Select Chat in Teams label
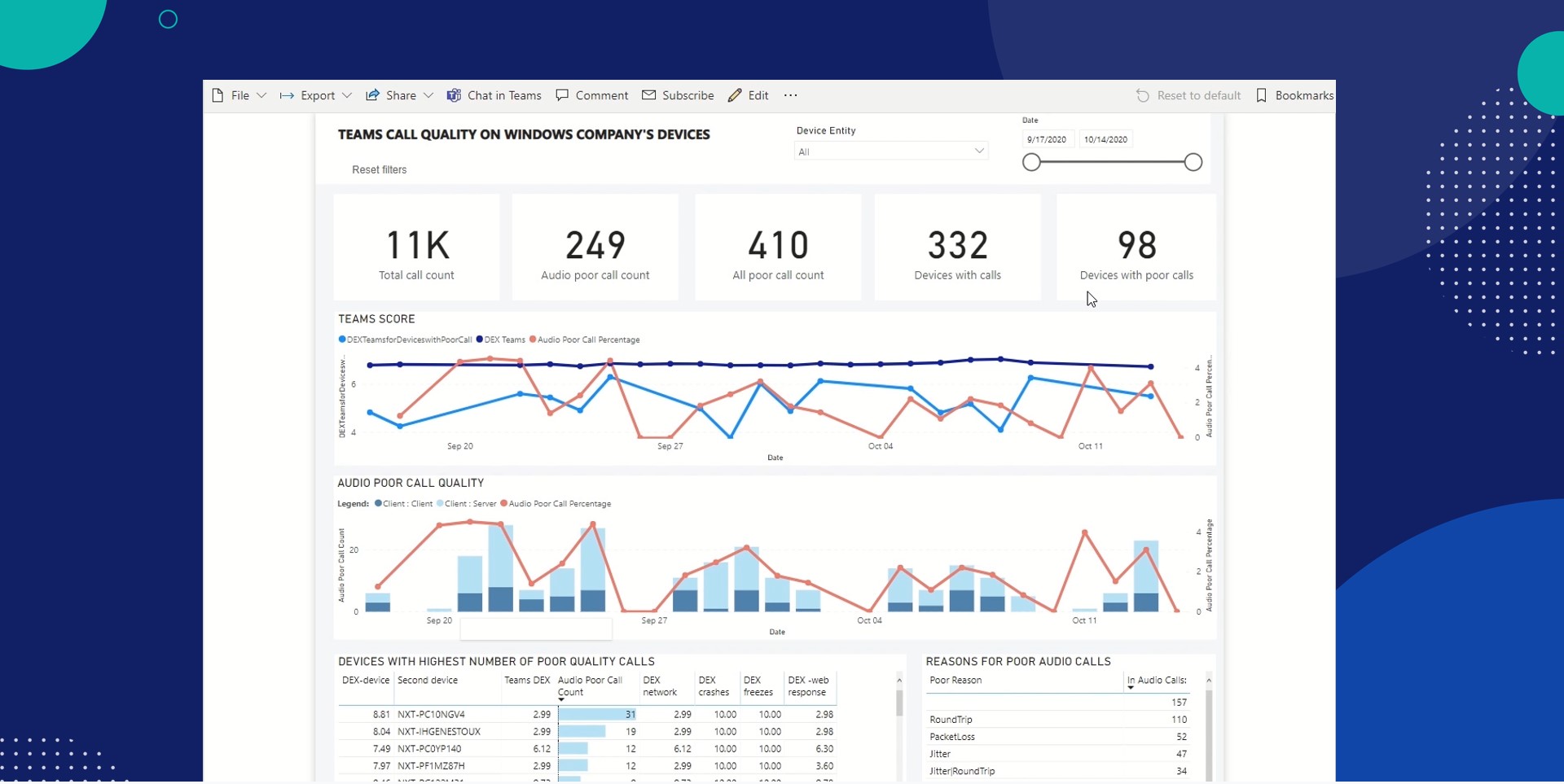This screenshot has height=784, width=1564. click(504, 95)
